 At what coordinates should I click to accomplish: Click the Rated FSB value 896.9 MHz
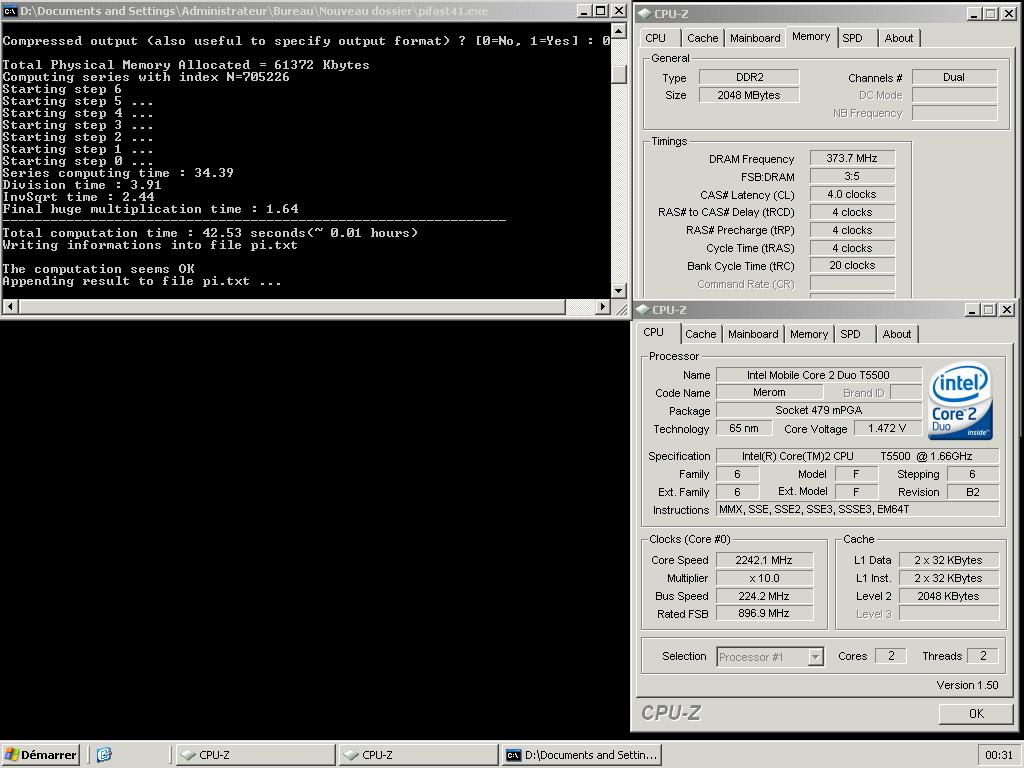click(x=764, y=613)
